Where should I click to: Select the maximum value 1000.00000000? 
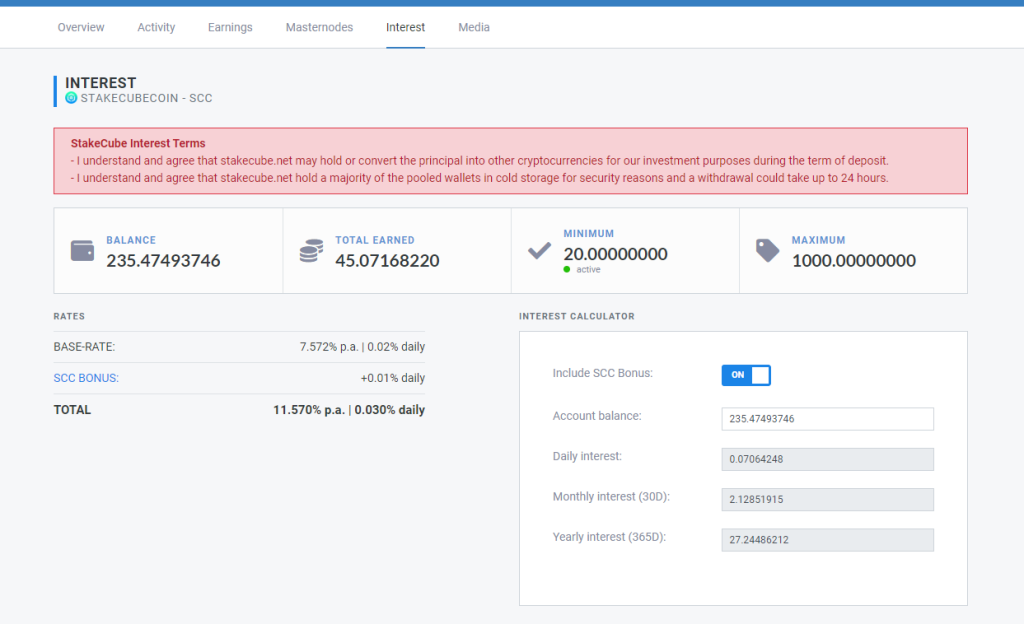pyautogui.click(x=854, y=260)
